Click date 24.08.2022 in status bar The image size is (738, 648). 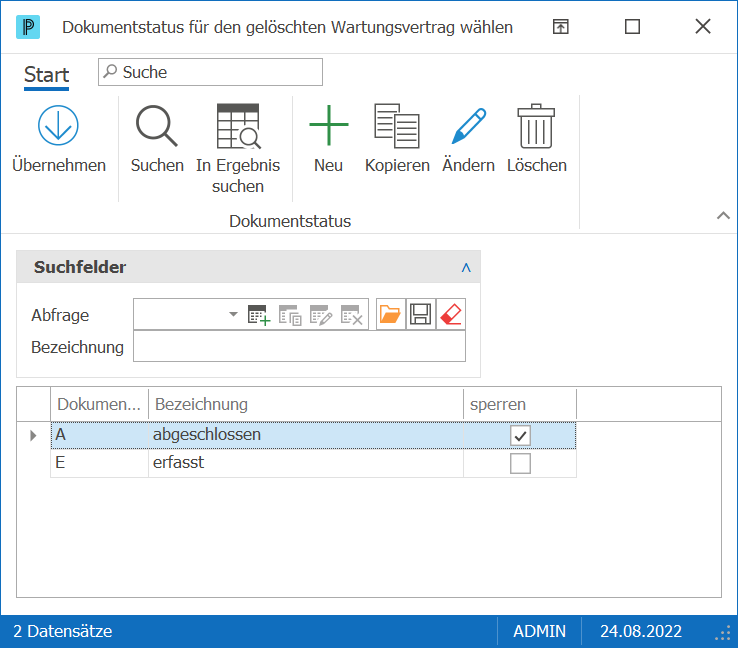pyautogui.click(x=641, y=632)
